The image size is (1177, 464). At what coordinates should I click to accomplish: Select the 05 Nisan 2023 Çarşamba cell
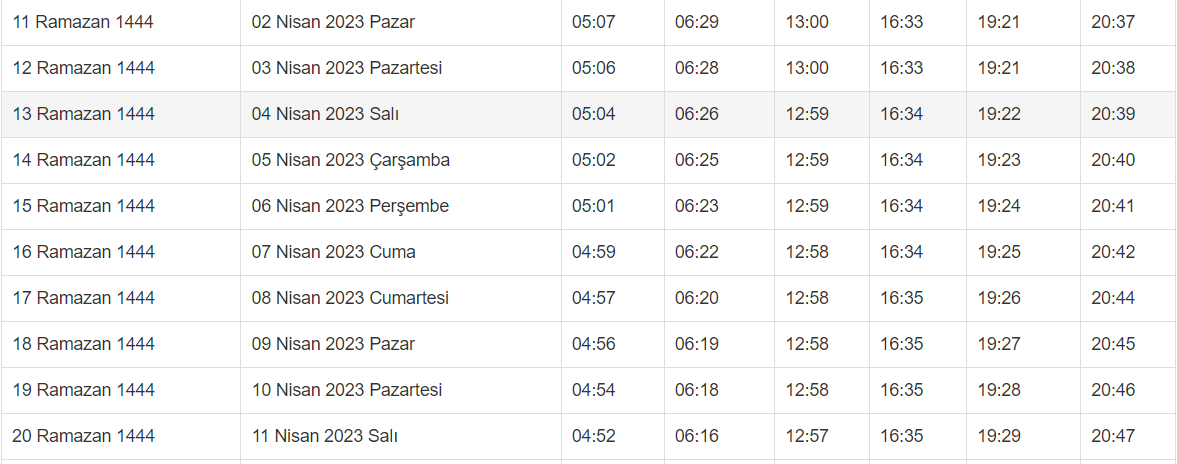(x=351, y=160)
